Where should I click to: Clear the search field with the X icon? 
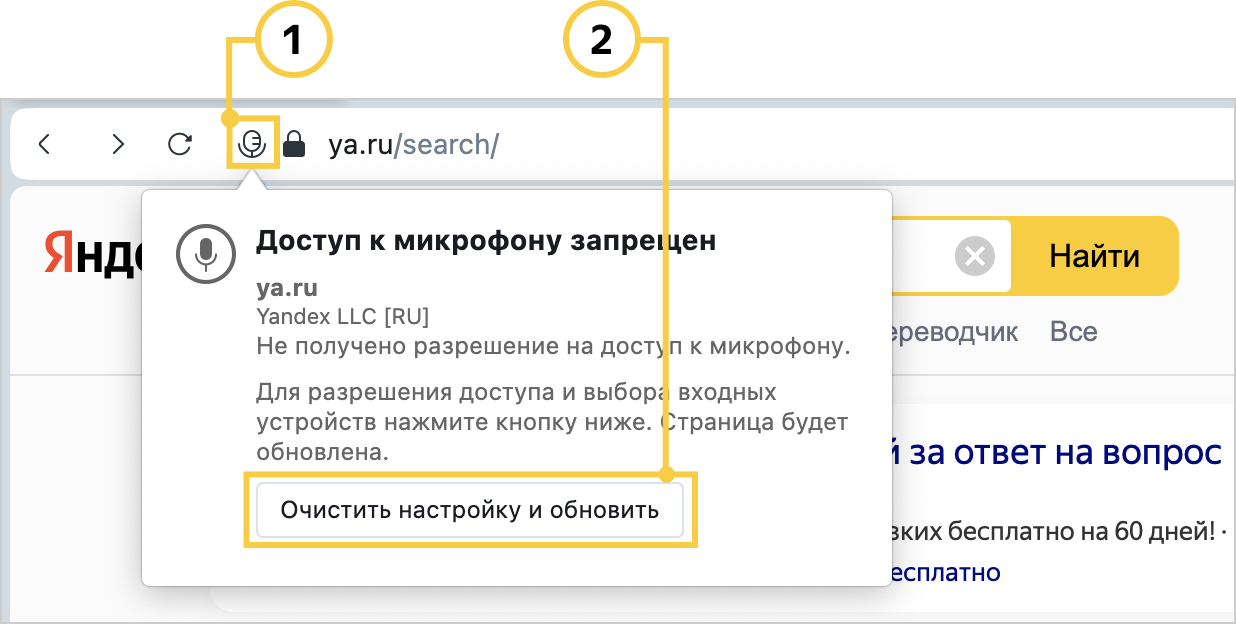click(974, 257)
